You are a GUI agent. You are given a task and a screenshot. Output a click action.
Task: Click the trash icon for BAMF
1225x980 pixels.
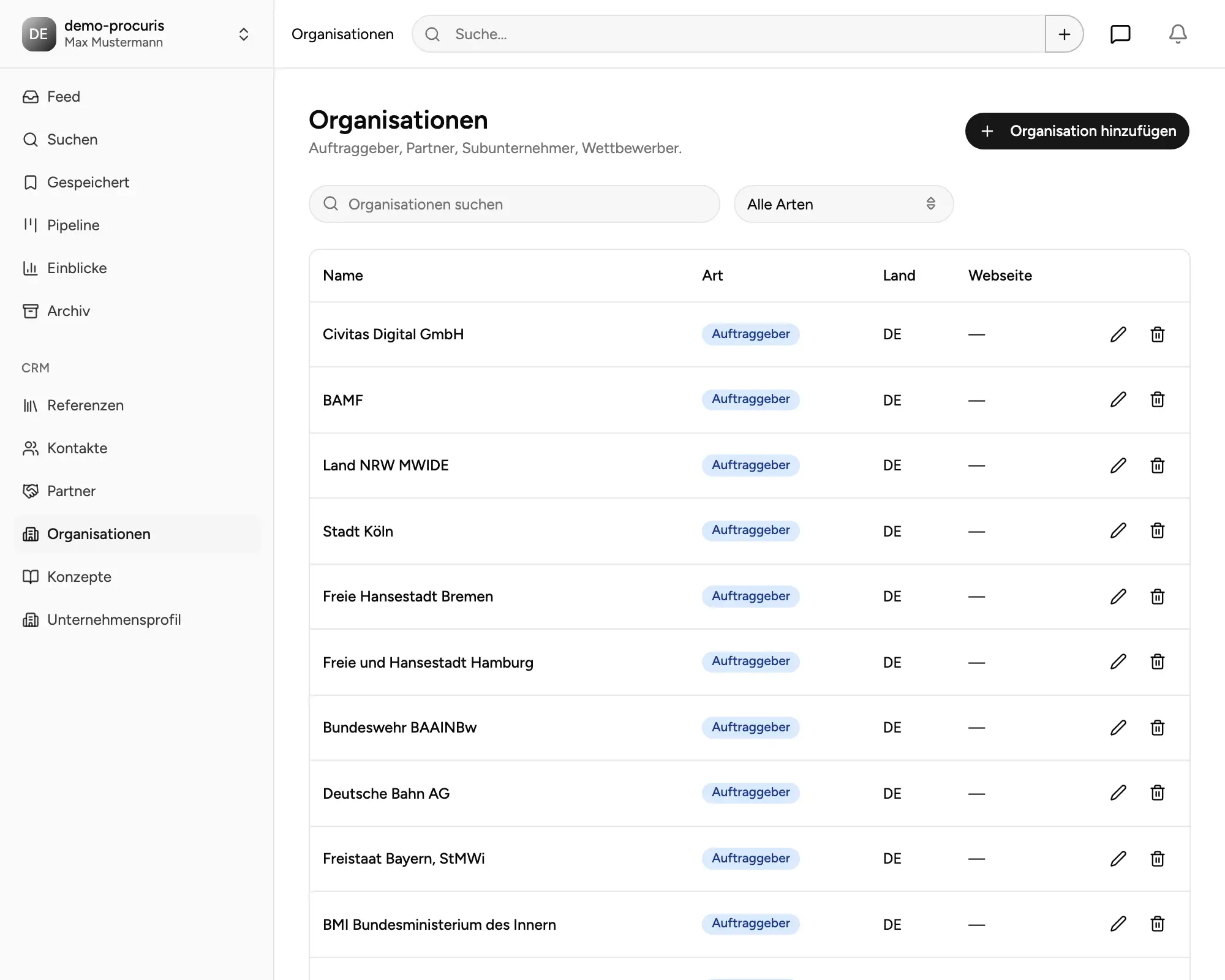coord(1158,399)
